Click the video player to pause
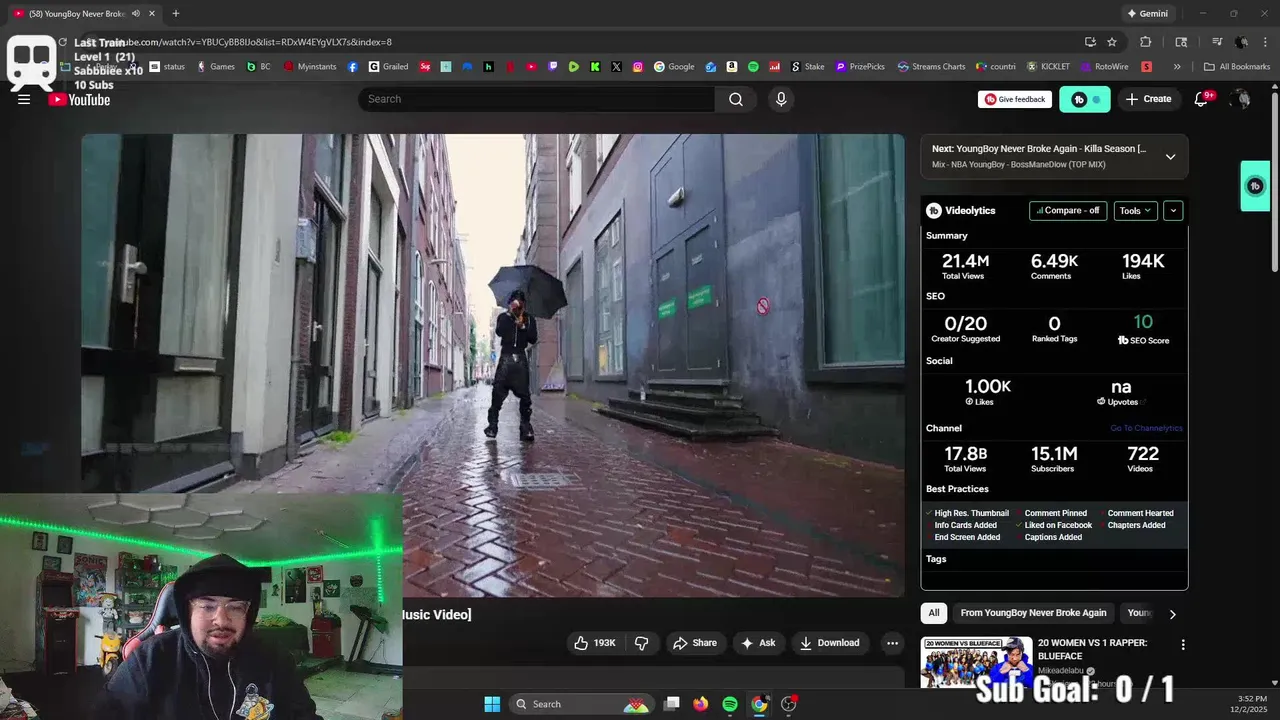1280x720 pixels. 493,365
